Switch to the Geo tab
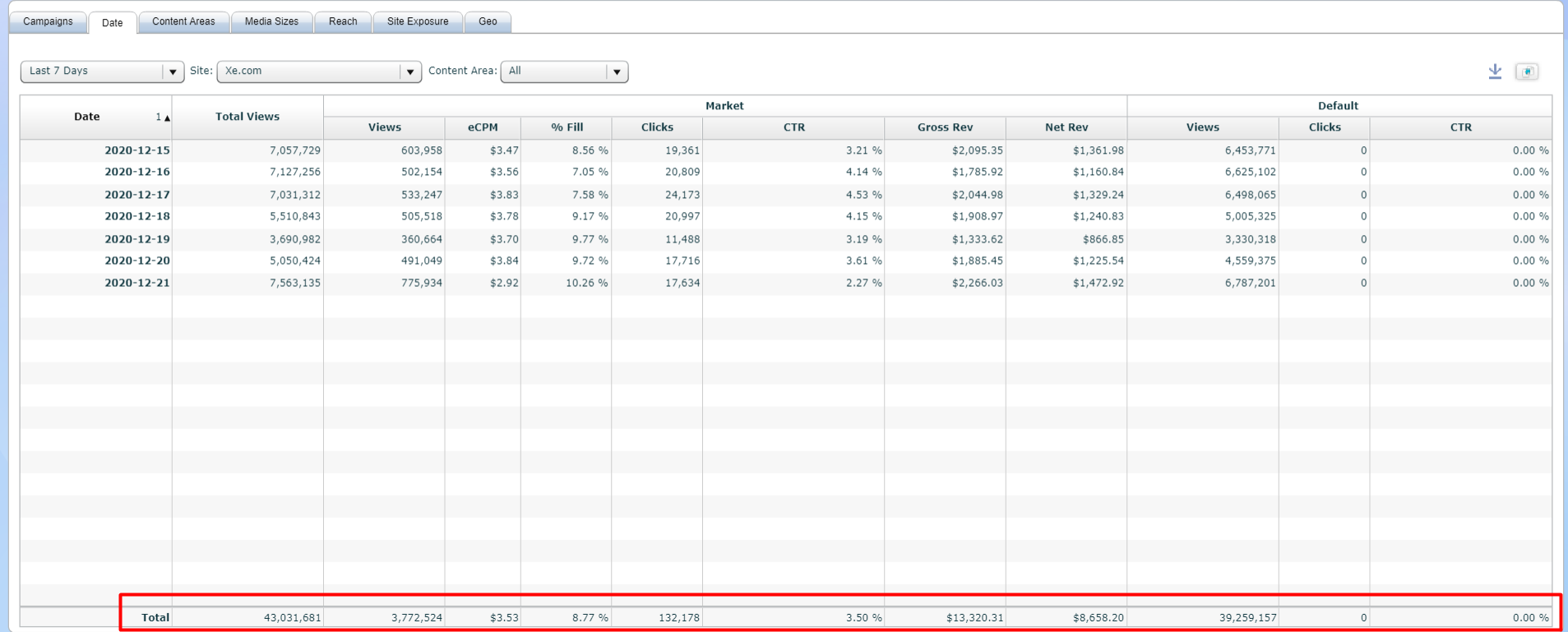This screenshot has height=632, width=1568. pos(488,21)
